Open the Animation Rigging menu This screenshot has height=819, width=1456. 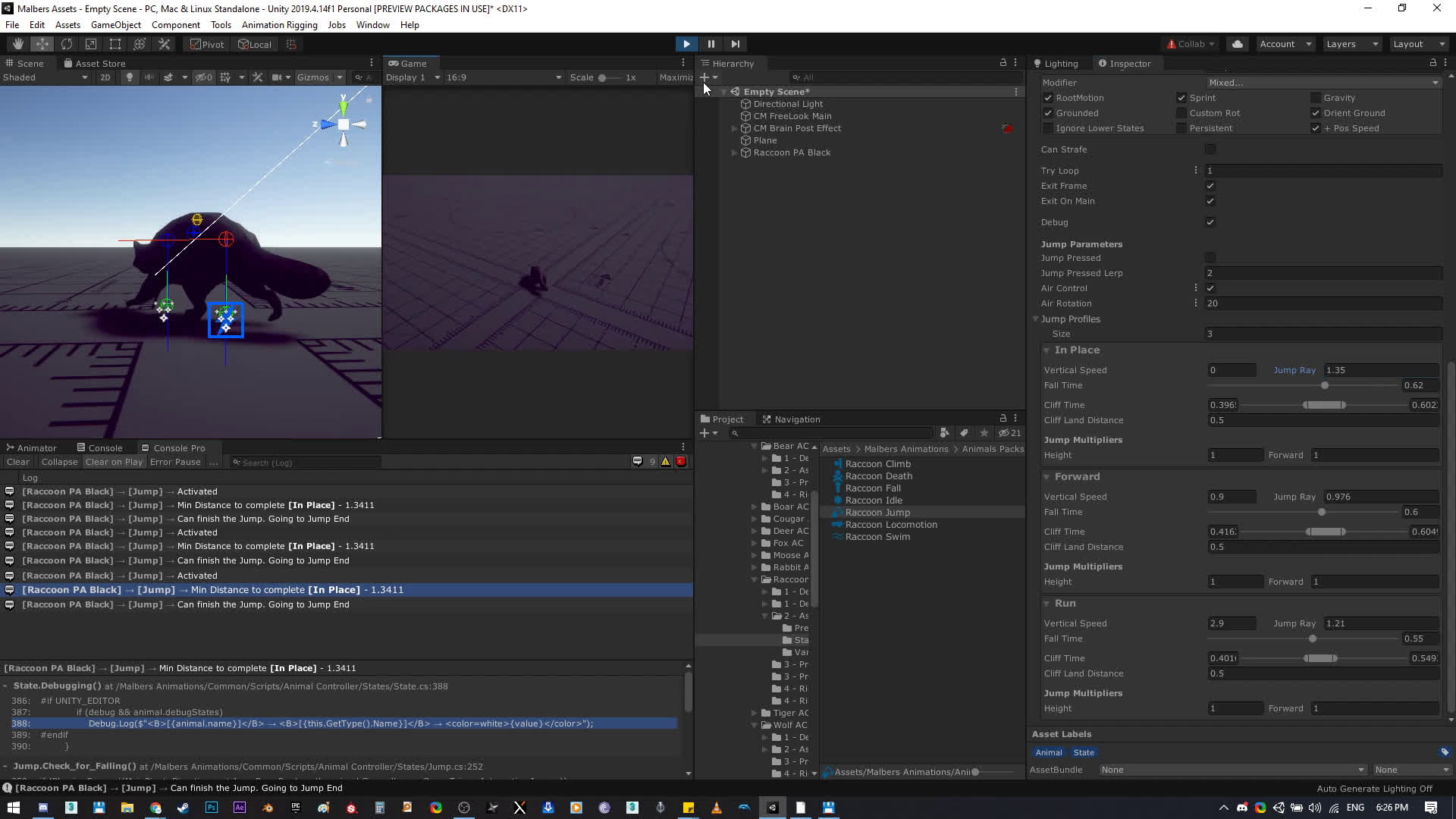[279, 25]
